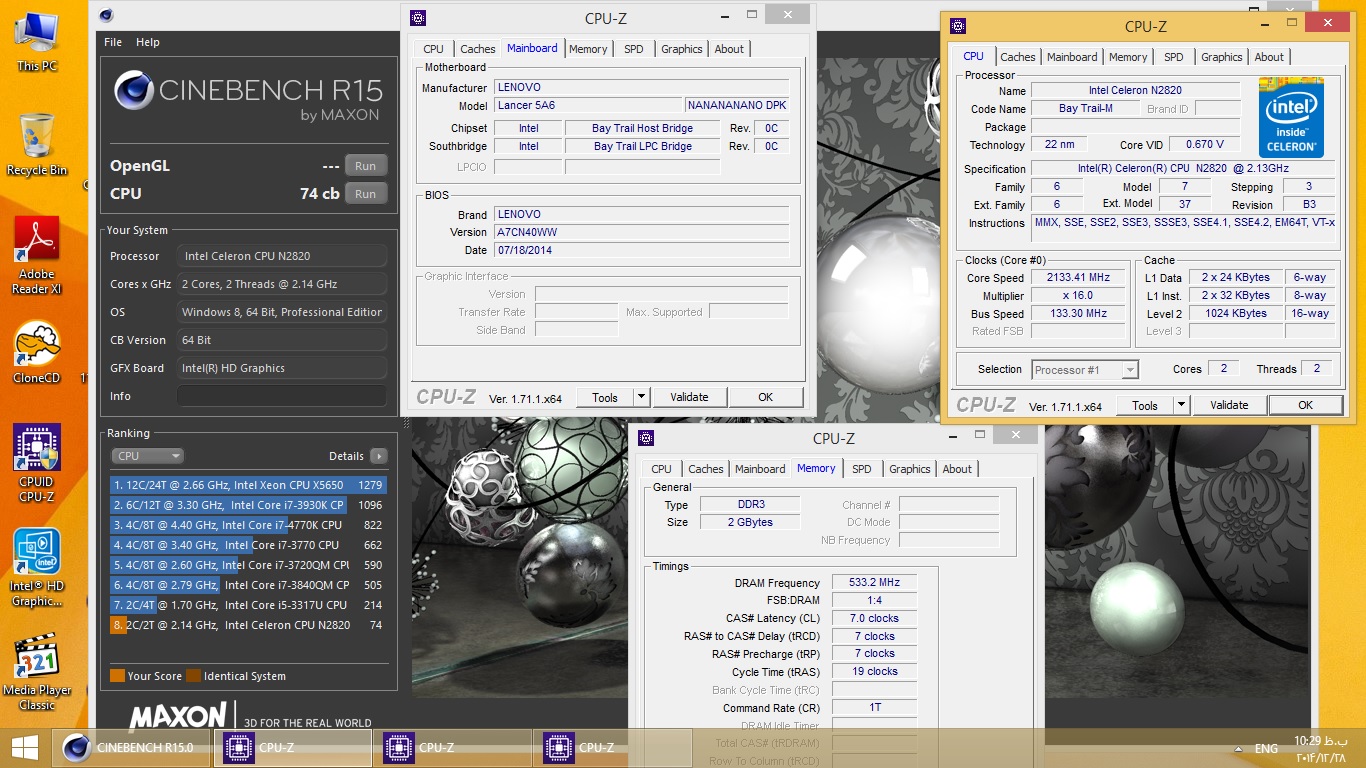Click Validate in CPU window
The height and width of the screenshot is (768, 1366).
[x=1229, y=405]
